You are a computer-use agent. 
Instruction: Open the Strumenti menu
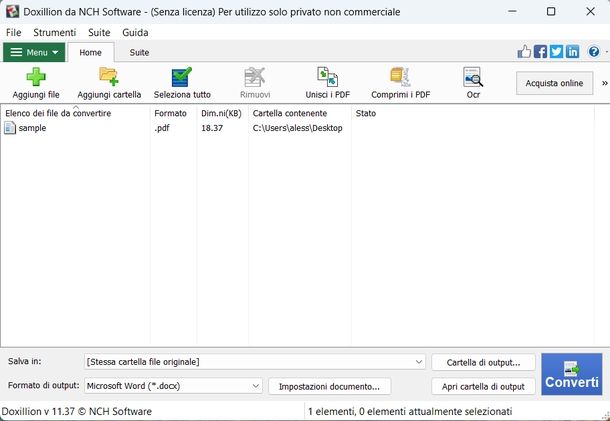point(54,32)
